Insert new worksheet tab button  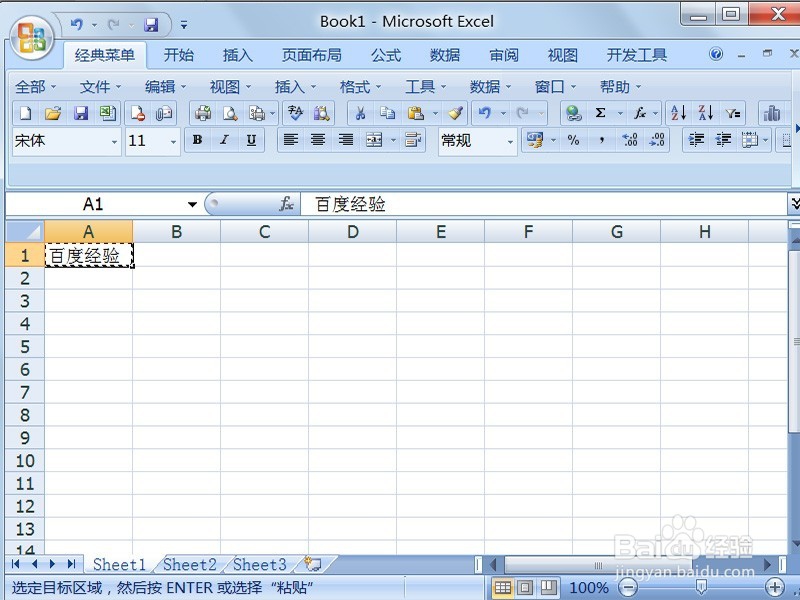[x=312, y=564]
